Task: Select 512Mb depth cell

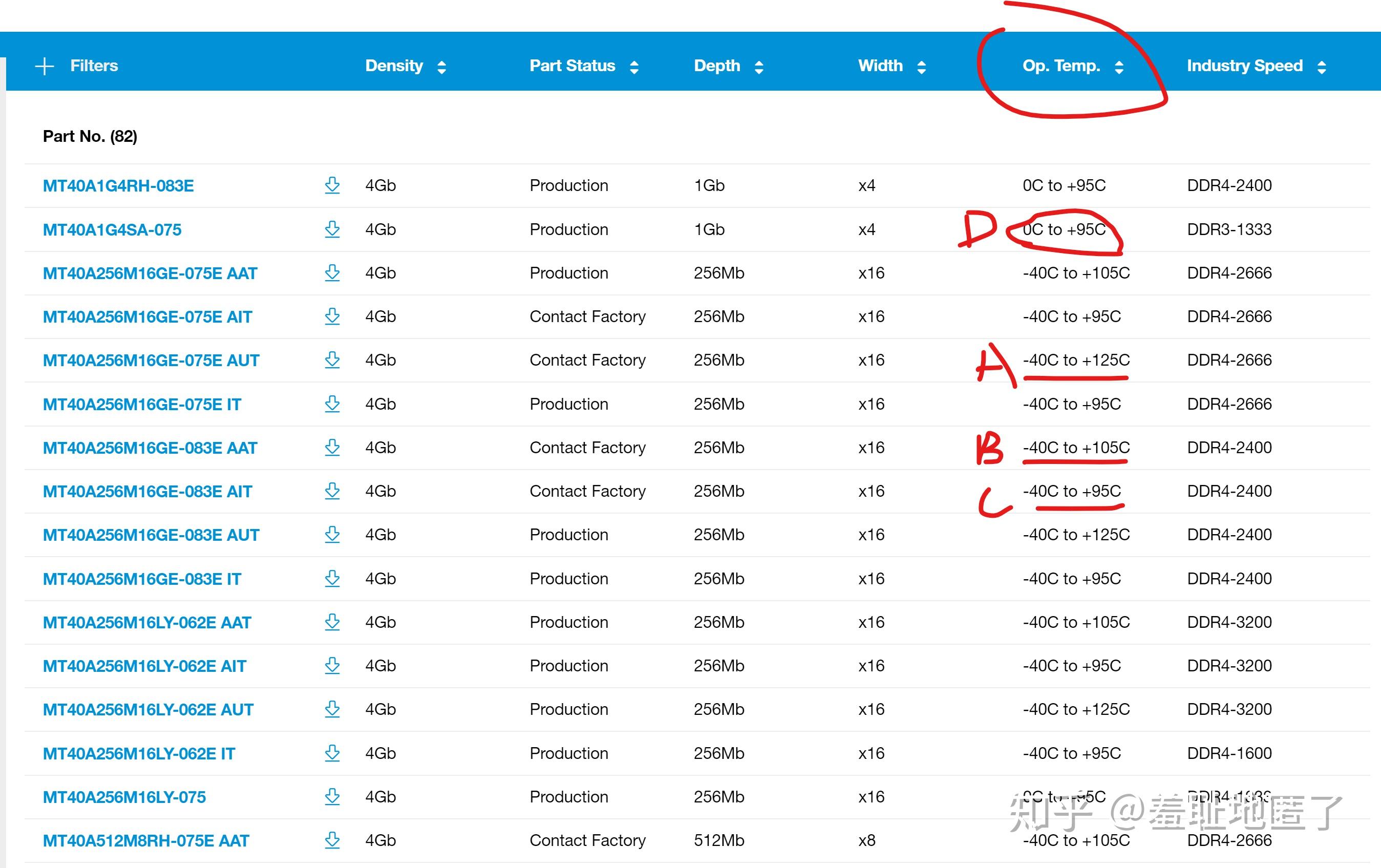Action: tap(718, 840)
